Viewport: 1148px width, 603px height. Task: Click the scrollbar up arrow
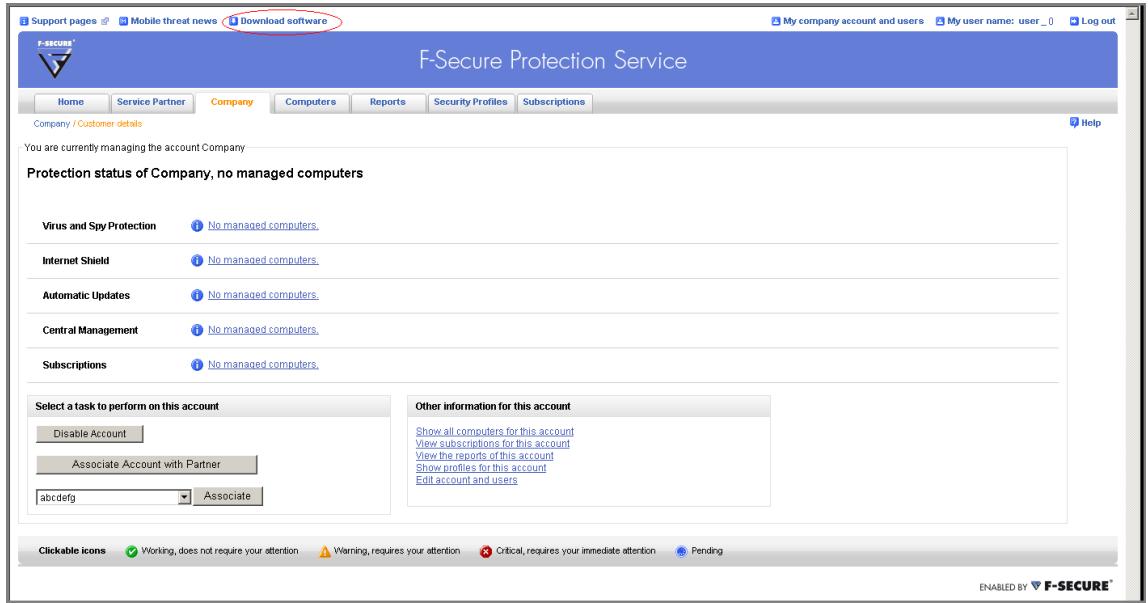coord(1133,14)
